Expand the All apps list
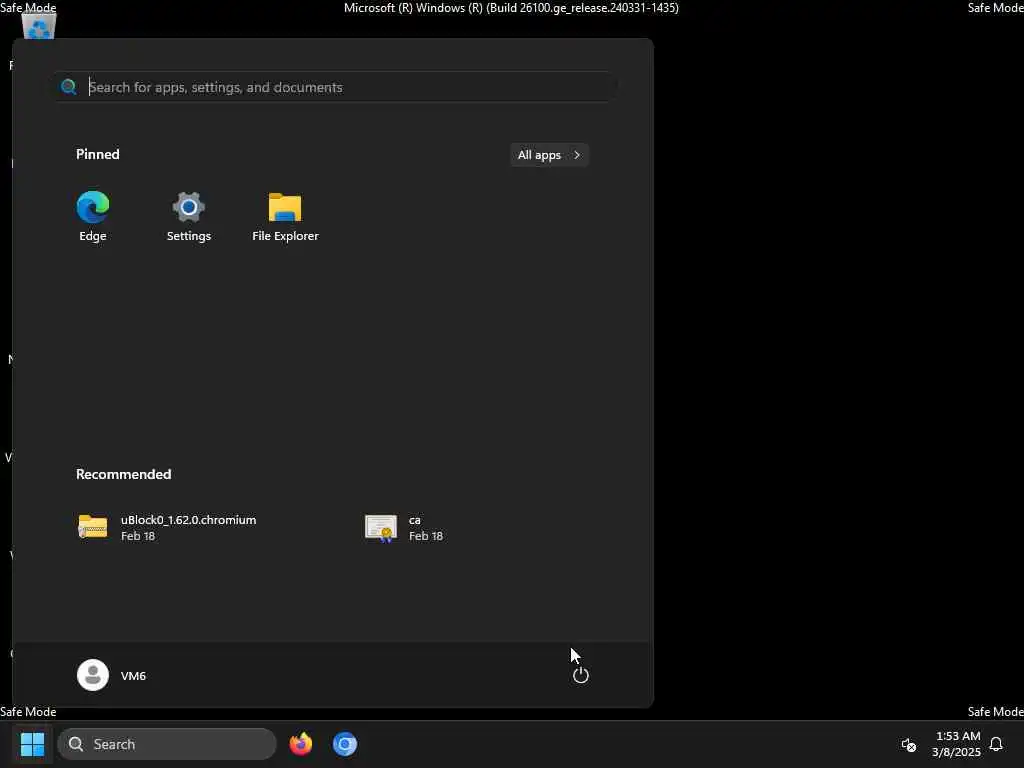This screenshot has height=768, width=1024. pos(549,155)
